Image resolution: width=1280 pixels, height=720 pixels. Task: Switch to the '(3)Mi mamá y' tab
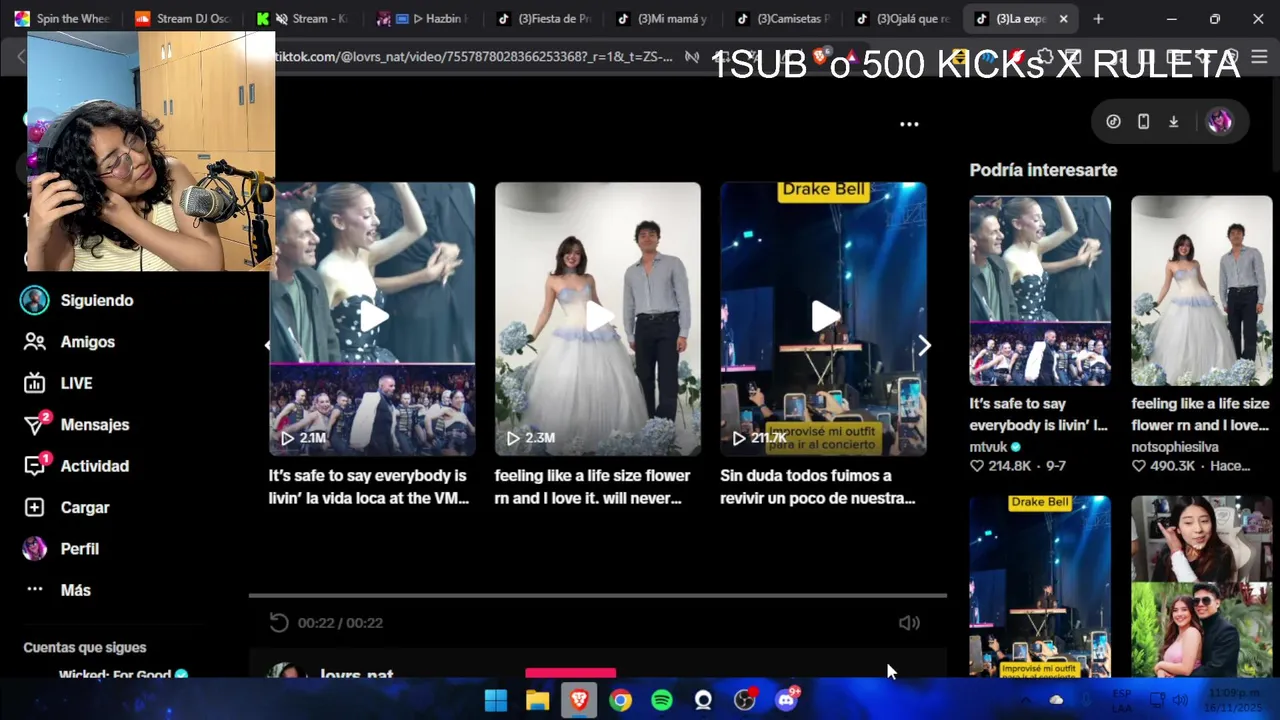click(x=663, y=19)
